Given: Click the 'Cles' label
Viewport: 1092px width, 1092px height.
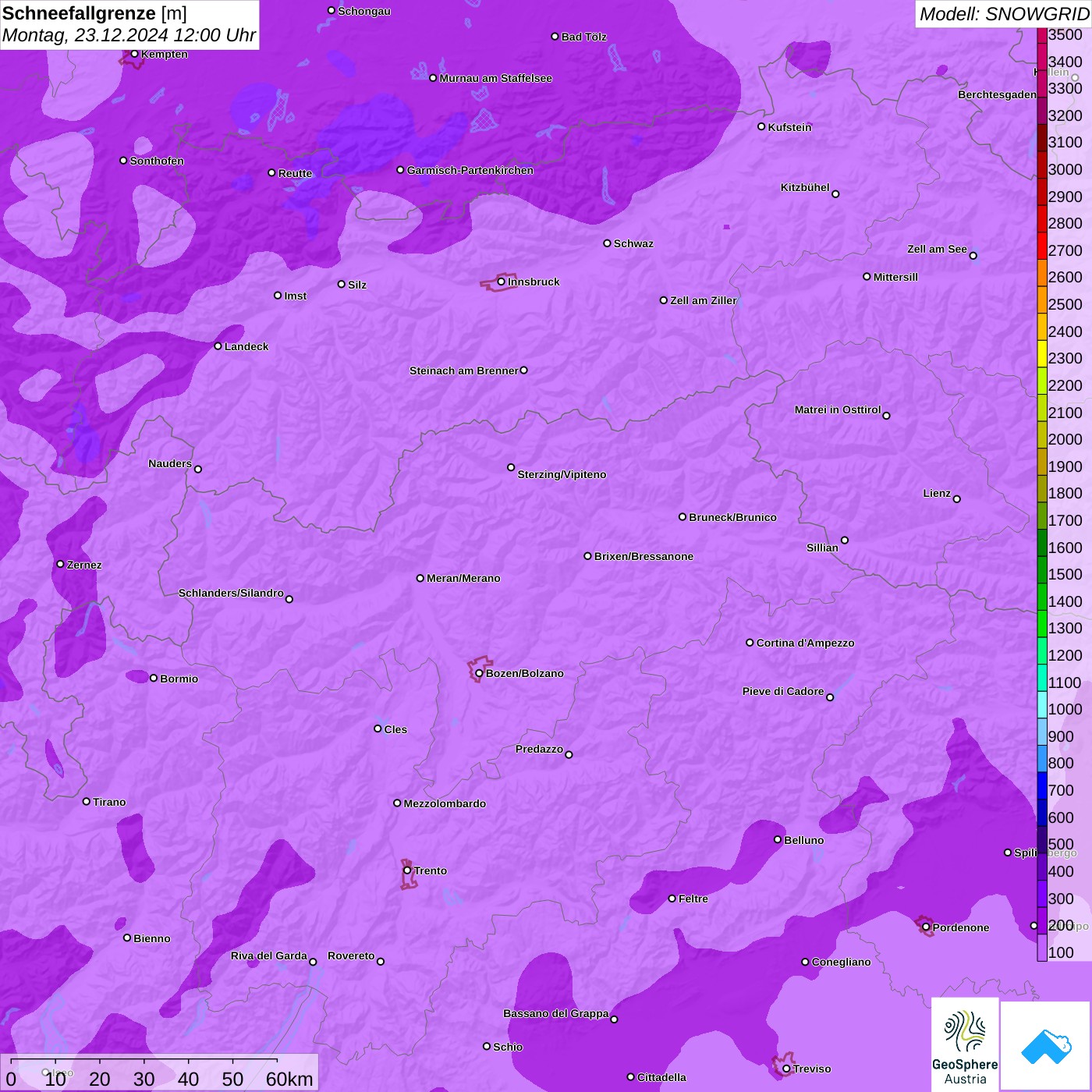Looking at the screenshot, I should pos(395,729).
